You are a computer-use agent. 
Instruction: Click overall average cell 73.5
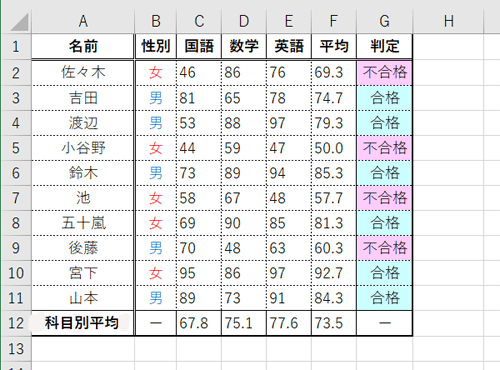coord(334,323)
